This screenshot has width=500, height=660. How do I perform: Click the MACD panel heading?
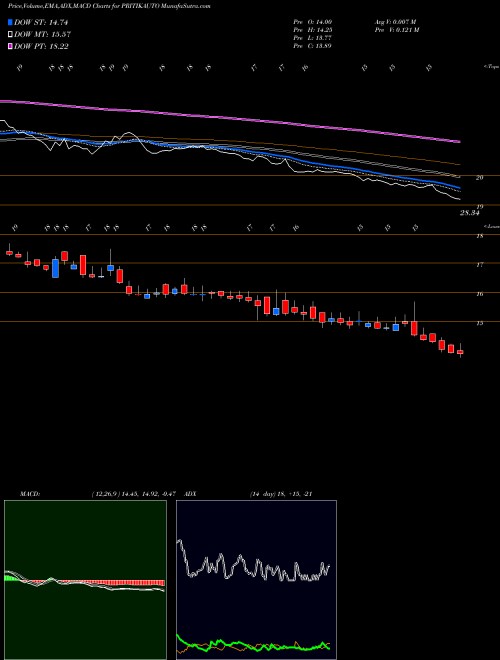pyautogui.click(x=30, y=494)
